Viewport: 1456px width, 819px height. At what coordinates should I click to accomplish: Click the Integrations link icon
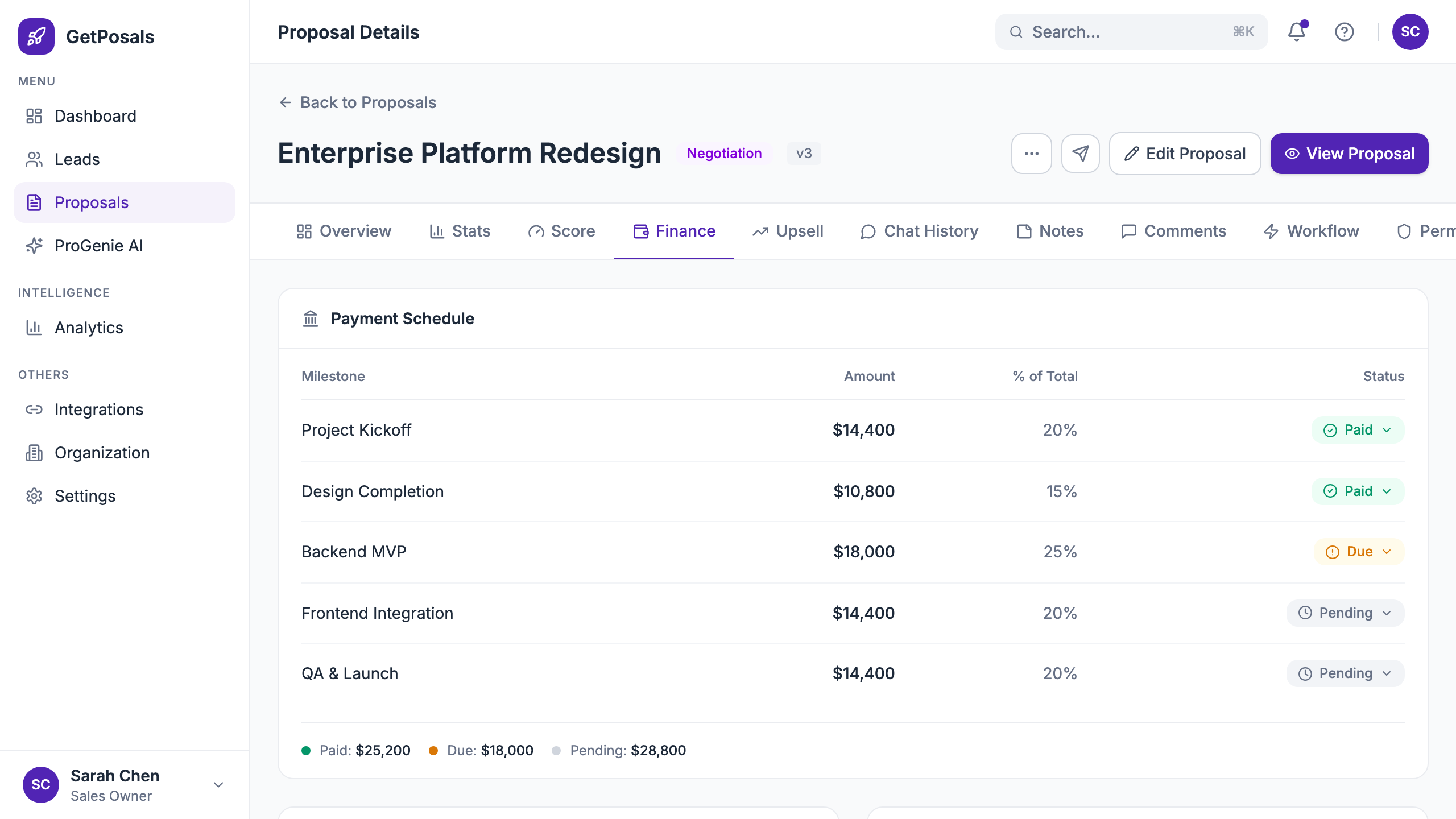coord(34,409)
